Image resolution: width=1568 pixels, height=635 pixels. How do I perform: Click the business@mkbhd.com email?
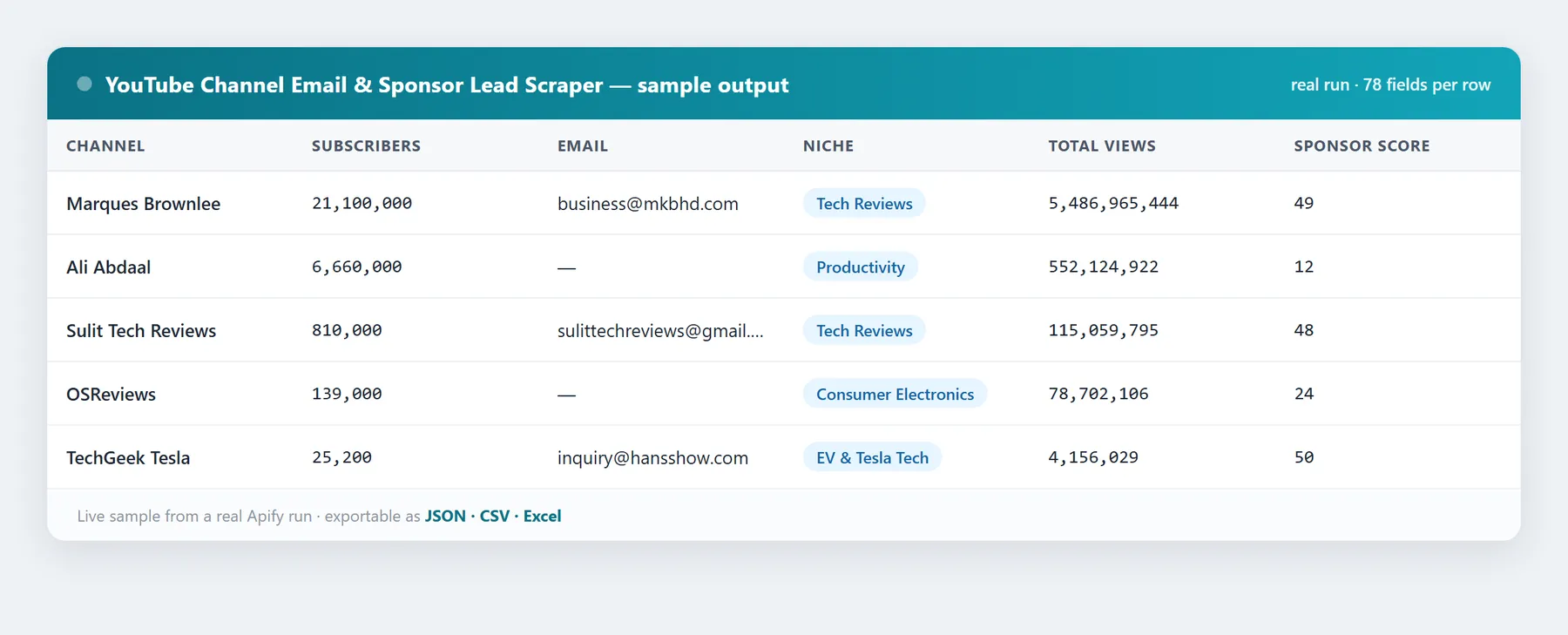[648, 203]
